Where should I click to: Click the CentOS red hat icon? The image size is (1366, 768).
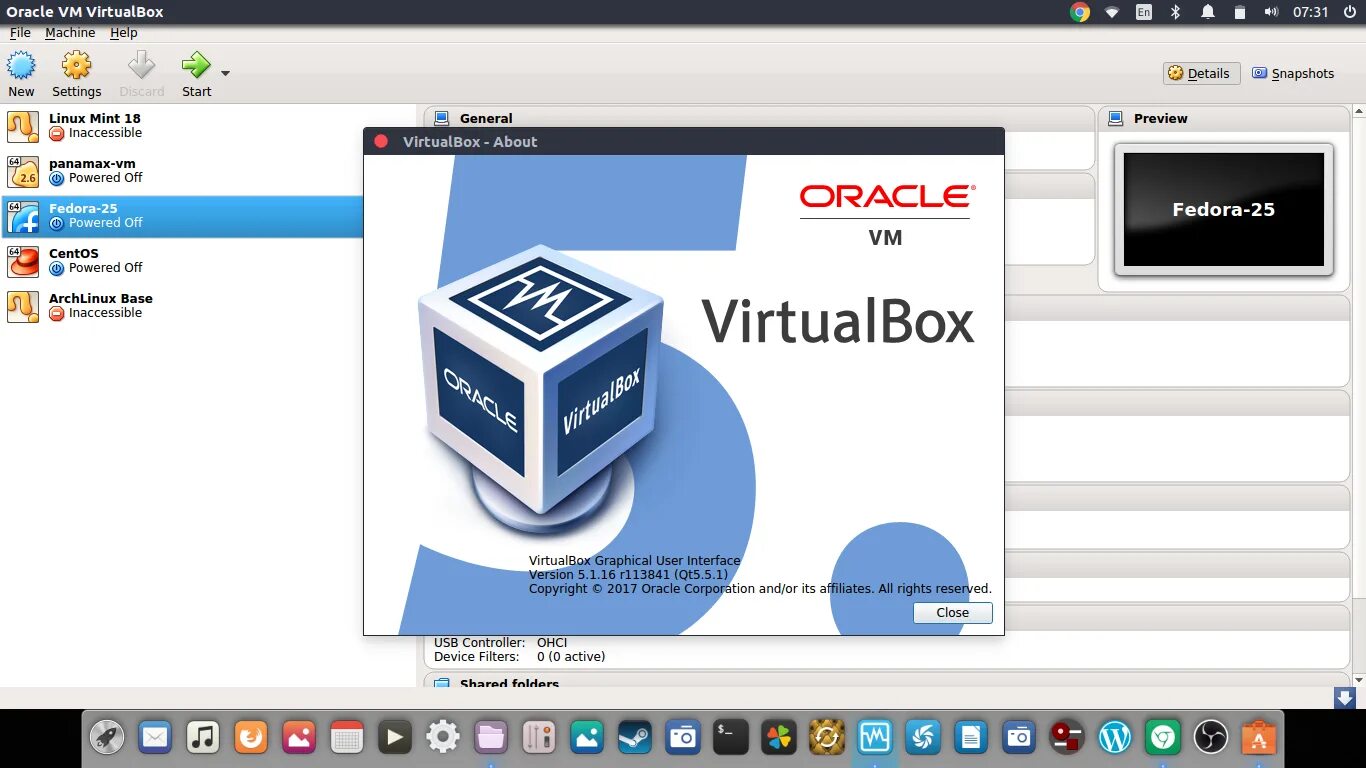coord(23,261)
